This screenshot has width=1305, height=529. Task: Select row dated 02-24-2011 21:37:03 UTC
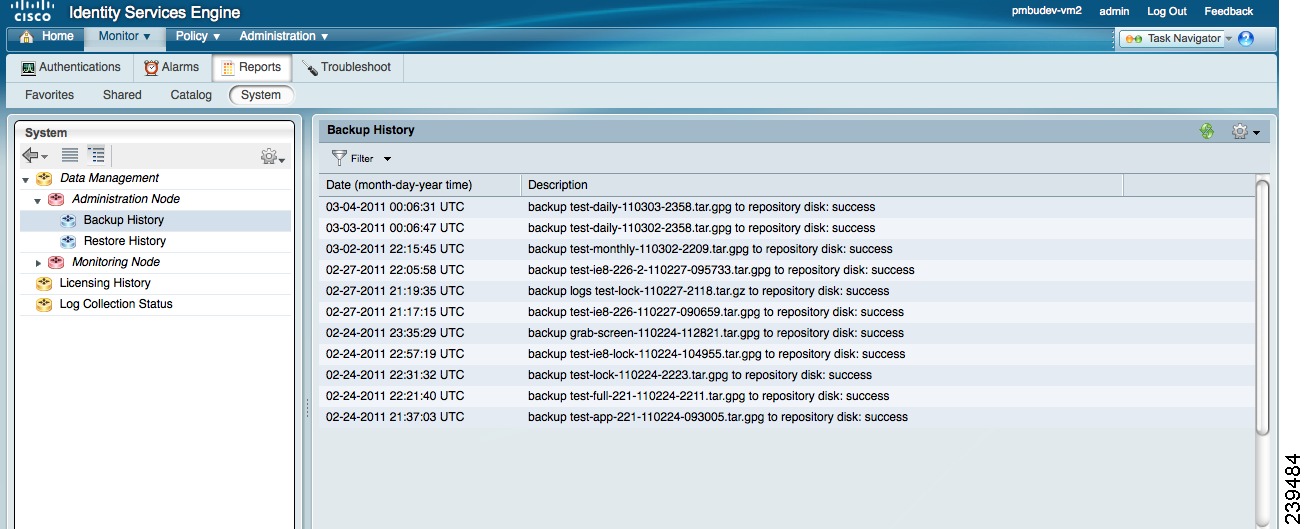click(788, 417)
